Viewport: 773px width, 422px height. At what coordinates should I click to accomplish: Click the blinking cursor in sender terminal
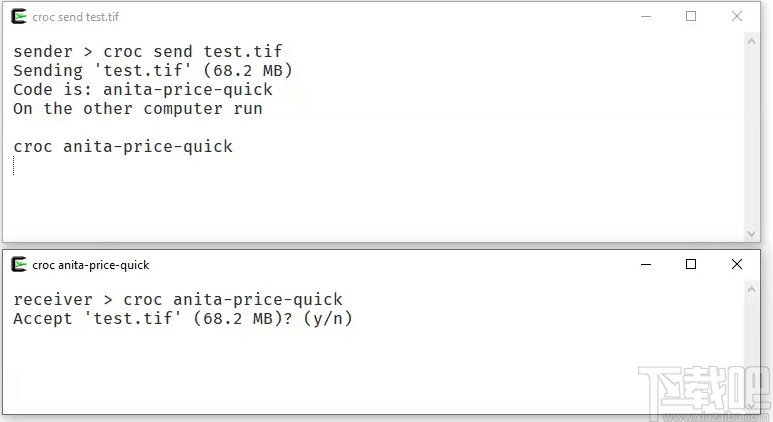click(14, 165)
